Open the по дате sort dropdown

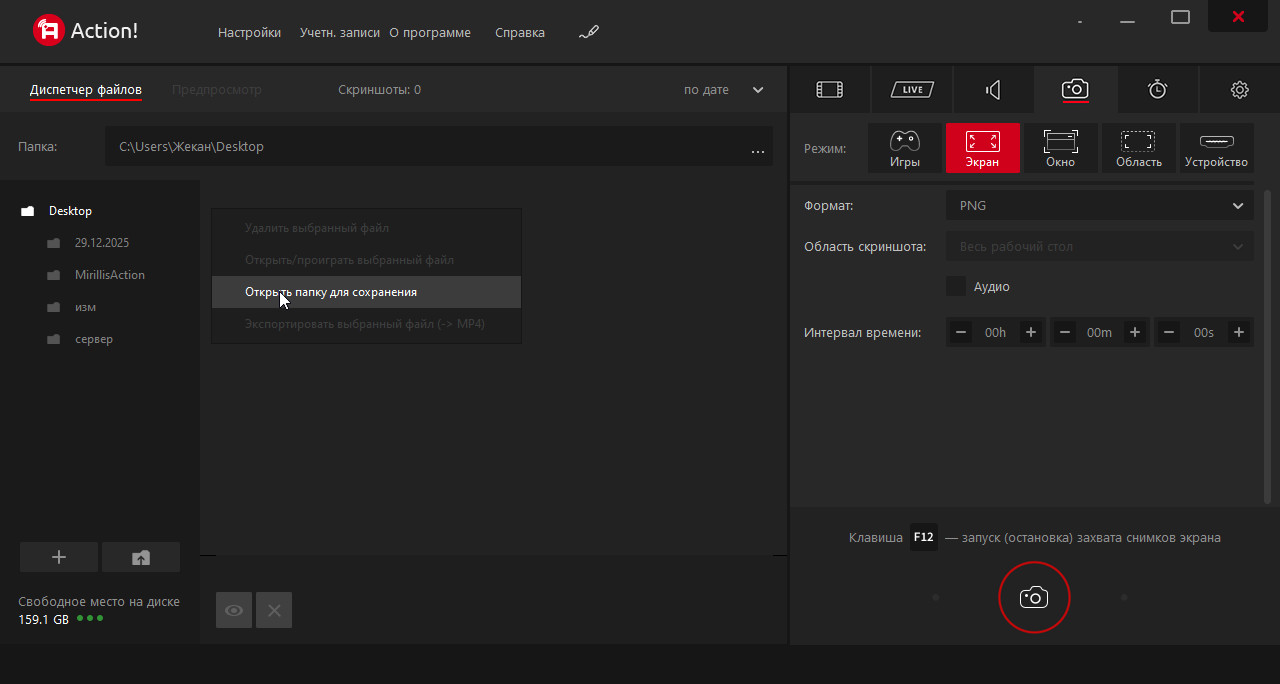[723, 90]
